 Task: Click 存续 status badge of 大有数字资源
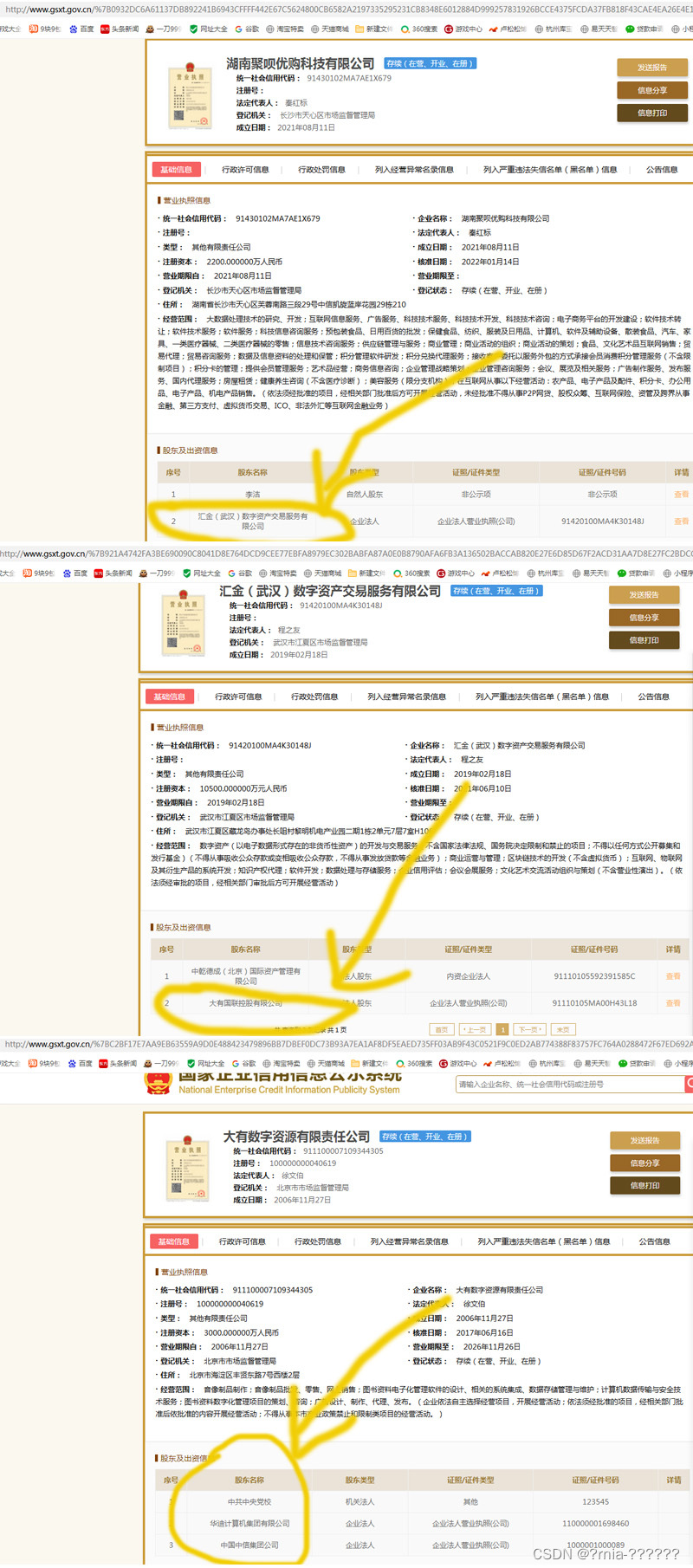[x=425, y=1137]
